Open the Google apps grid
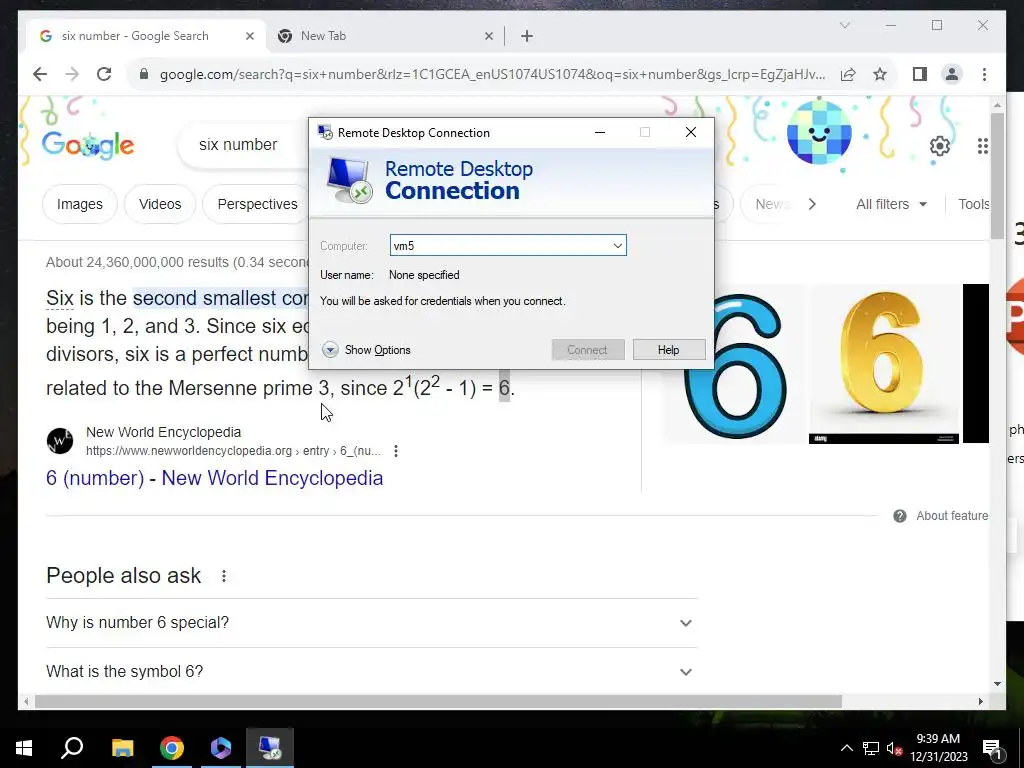Screen dimensions: 1024x768 coord(982,146)
